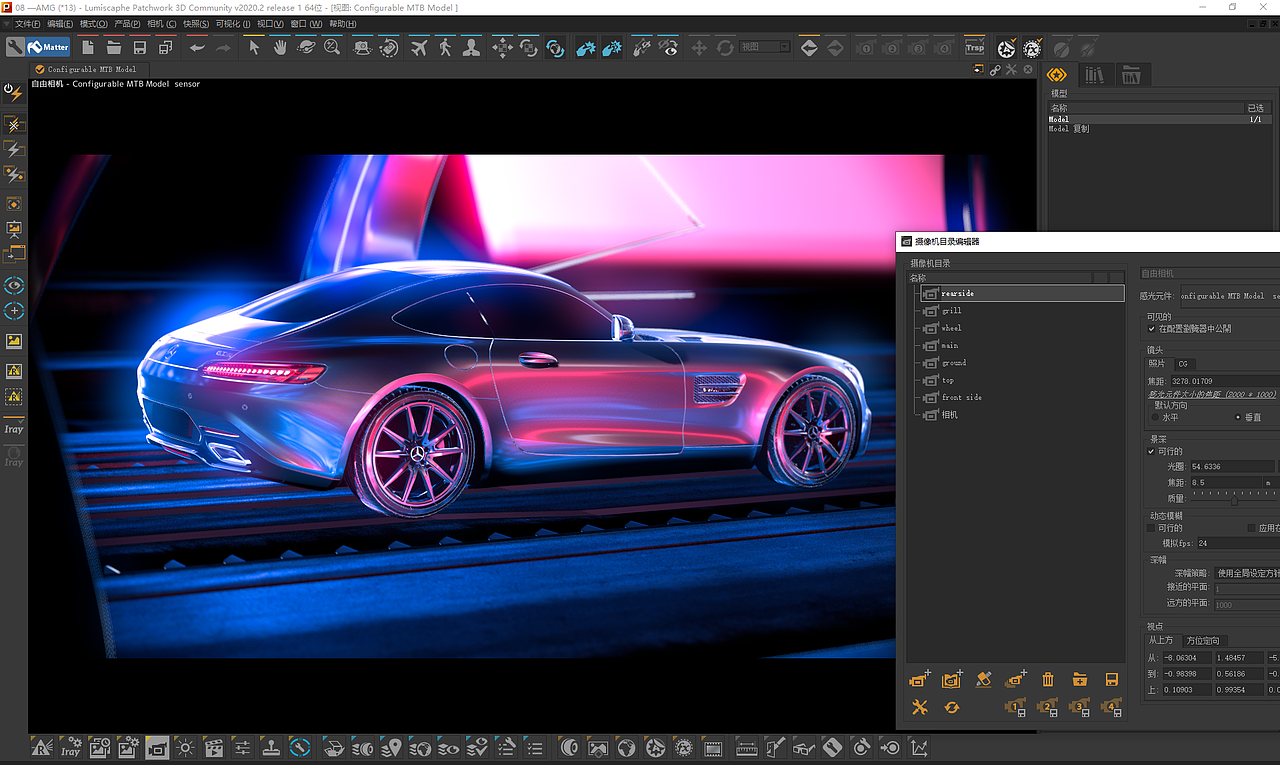Image resolution: width=1280 pixels, height=765 pixels.
Task: Open the library books panel tab
Action: coord(1095,75)
